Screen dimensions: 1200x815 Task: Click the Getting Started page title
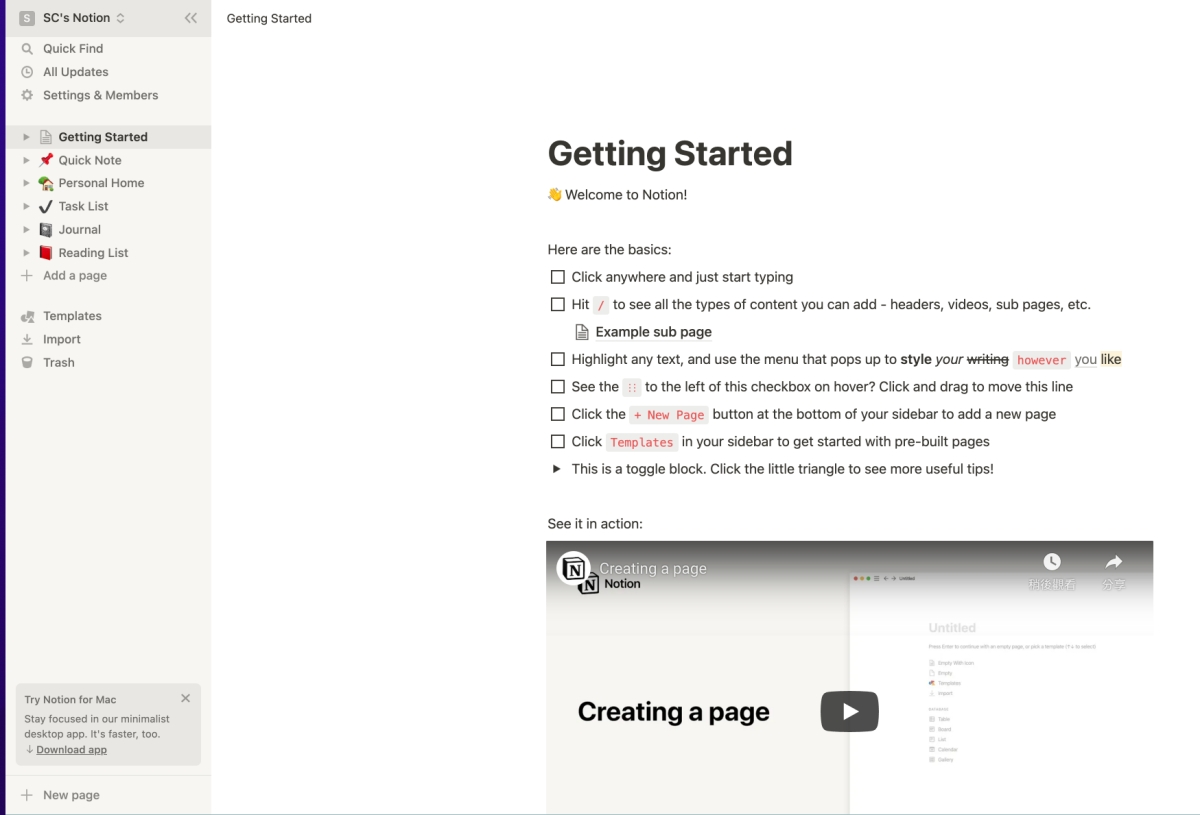(x=670, y=153)
